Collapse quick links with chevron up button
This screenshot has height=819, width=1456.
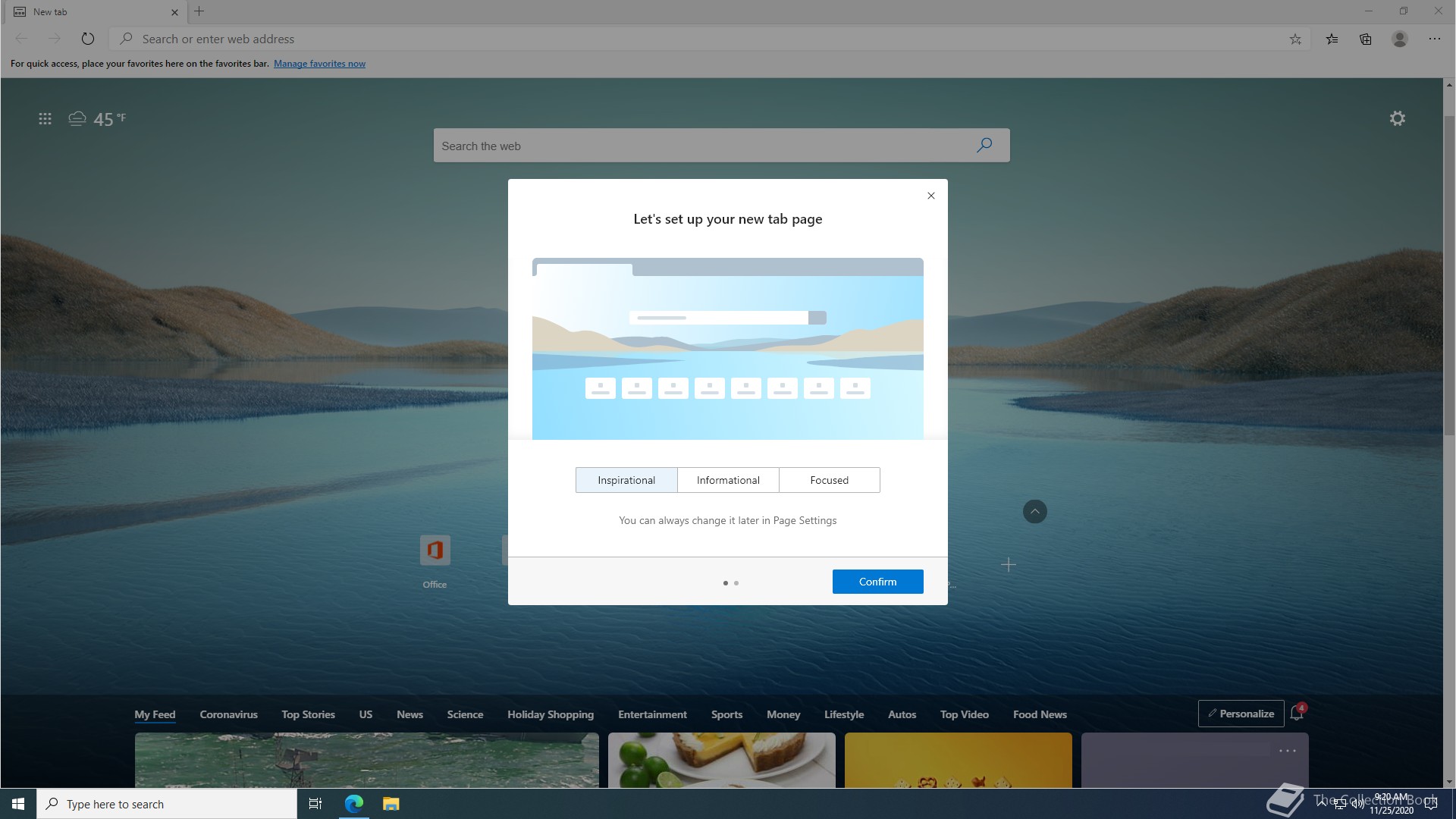click(x=1035, y=511)
